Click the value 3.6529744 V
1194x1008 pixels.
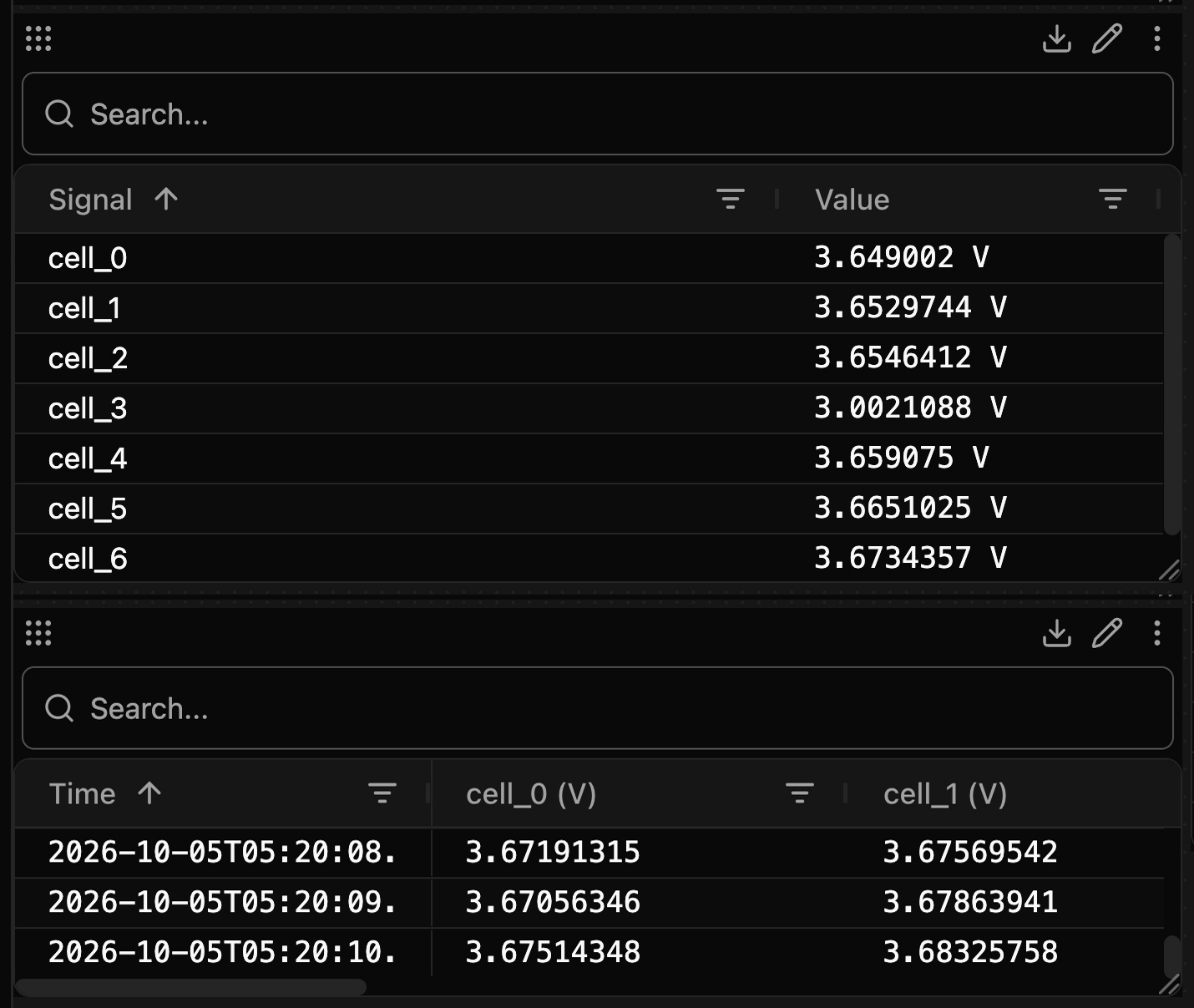pyautogui.click(x=911, y=307)
